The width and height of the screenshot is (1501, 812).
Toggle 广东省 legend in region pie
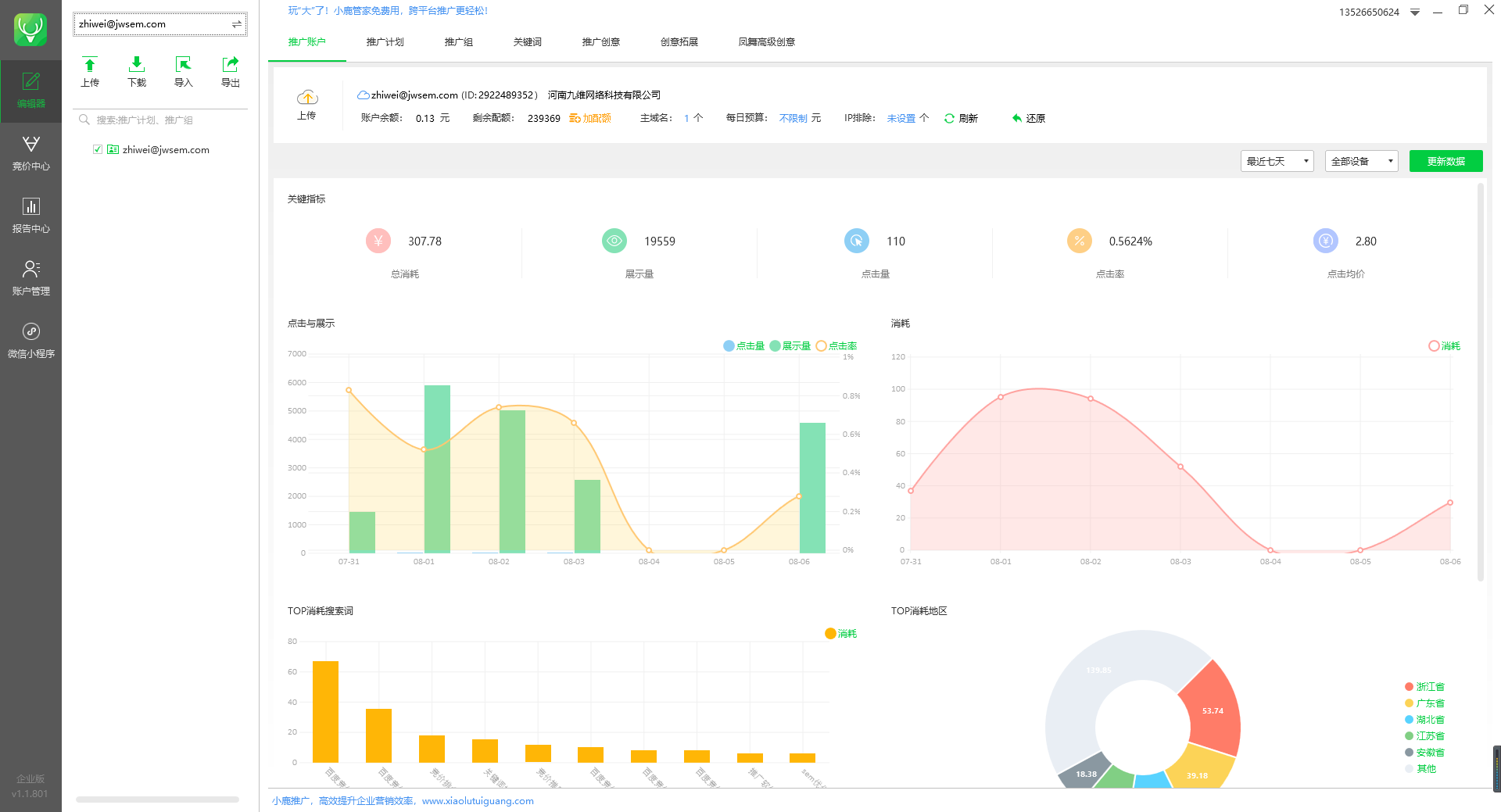coord(1424,703)
